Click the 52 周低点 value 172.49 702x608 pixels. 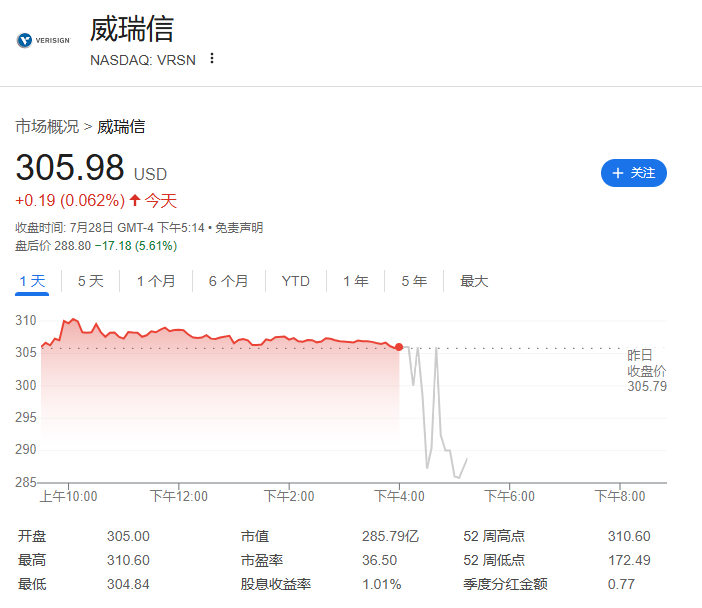click(629, 561)
